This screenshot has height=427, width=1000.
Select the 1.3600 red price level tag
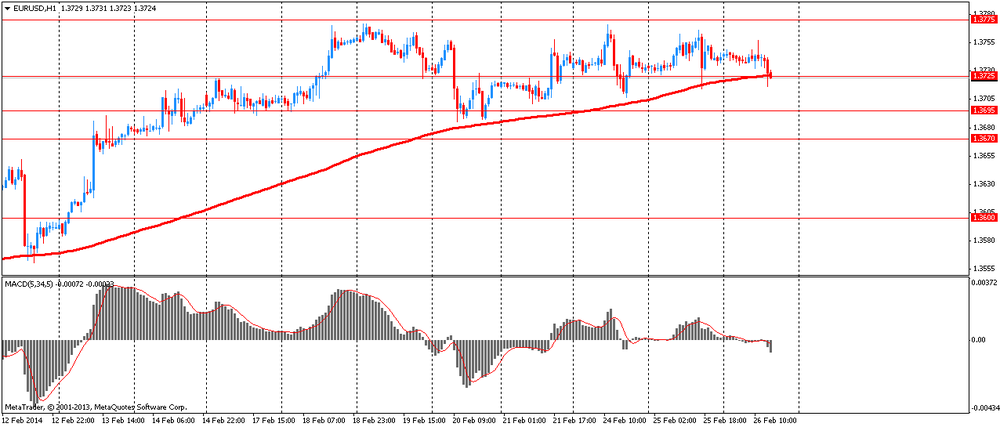coord(982,218)
